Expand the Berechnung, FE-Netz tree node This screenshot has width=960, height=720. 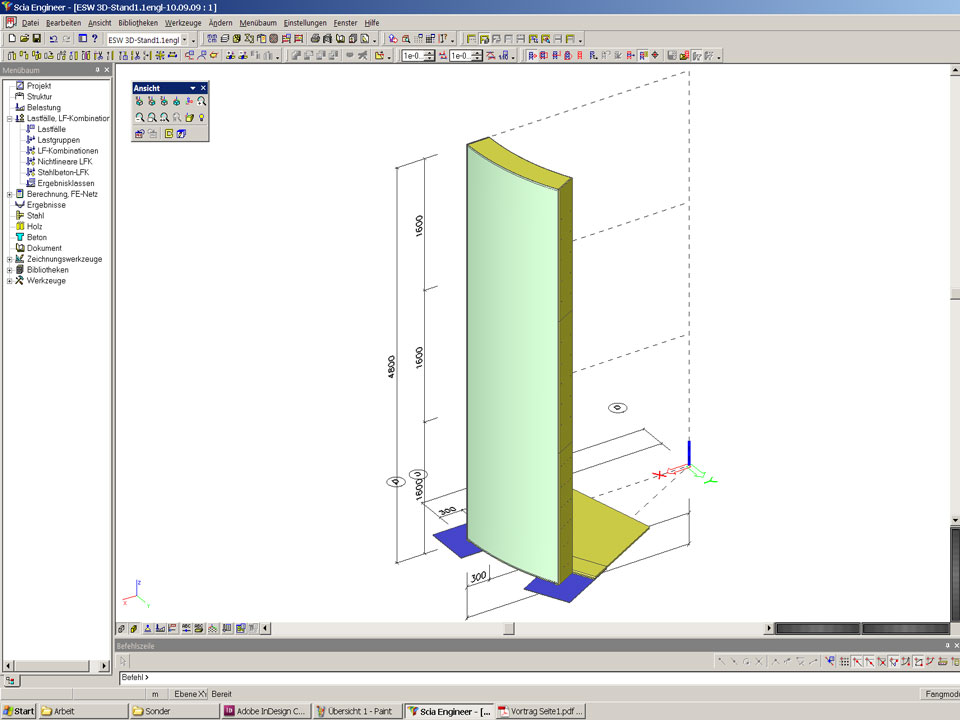9,194
